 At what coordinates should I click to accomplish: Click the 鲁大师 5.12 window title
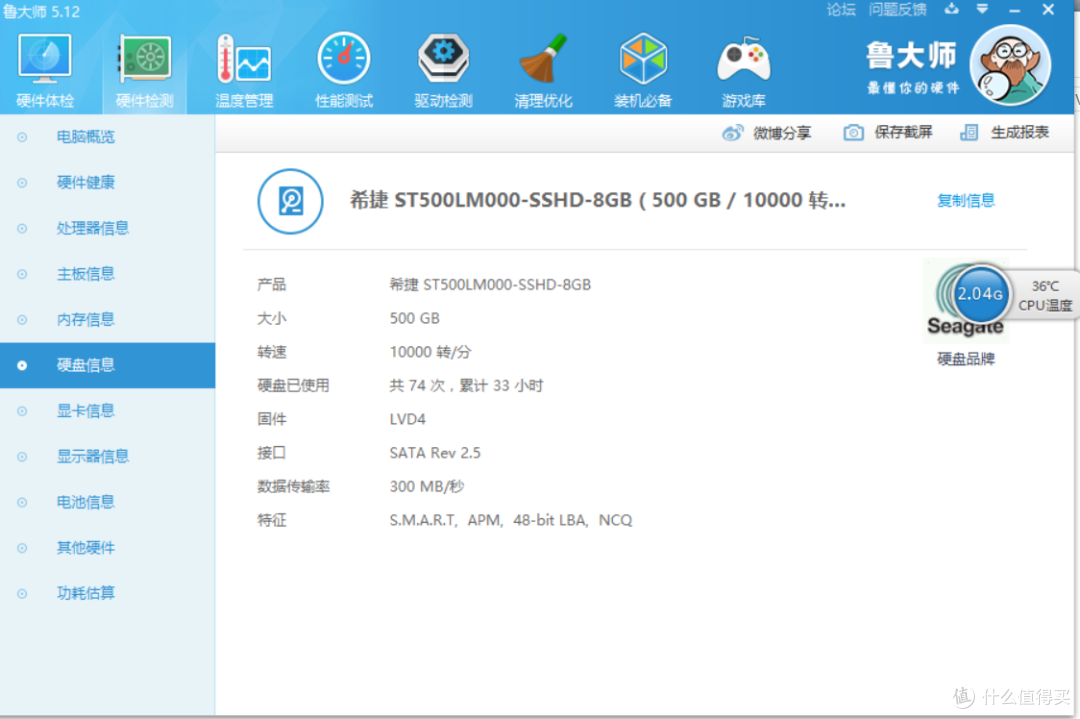(41, 11)
